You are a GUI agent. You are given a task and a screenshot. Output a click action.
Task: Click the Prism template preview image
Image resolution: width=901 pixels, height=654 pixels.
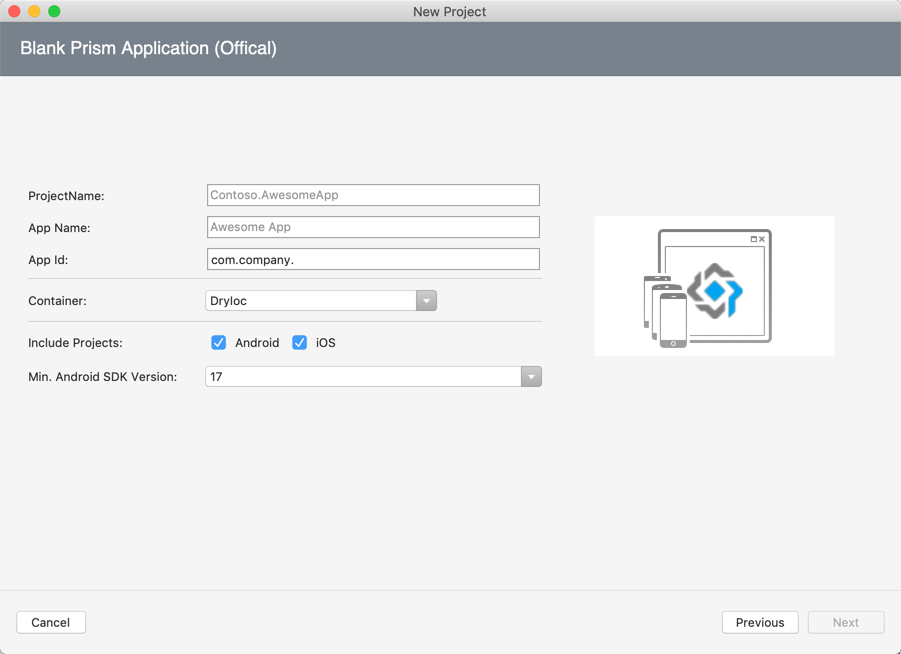(x=714, y=286)
